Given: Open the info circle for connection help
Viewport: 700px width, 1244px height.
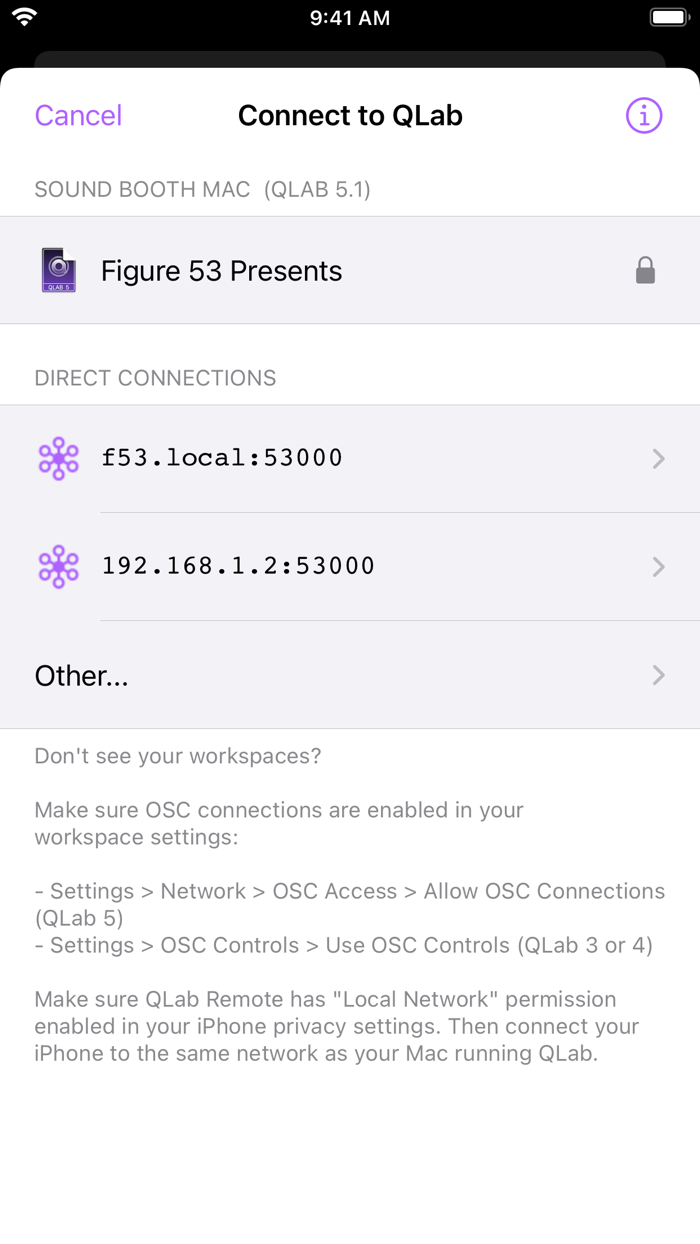Looking at the screenshot, I should (643, 115).
